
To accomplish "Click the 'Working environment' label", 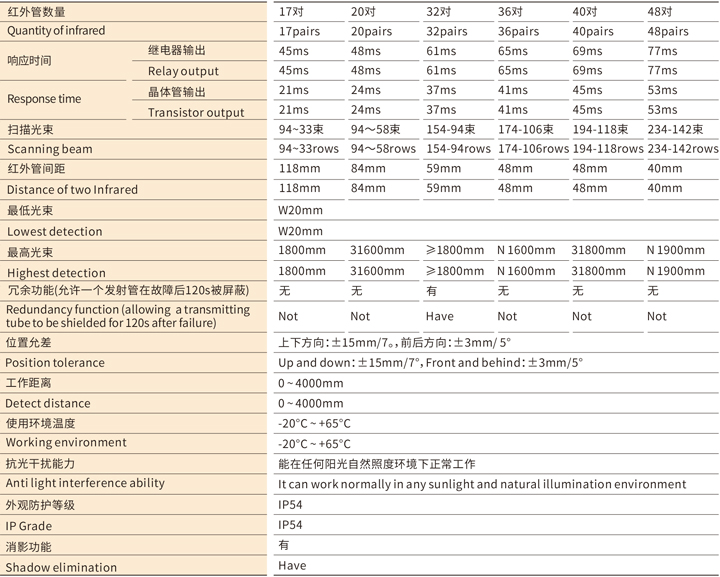I will click(66, 443).
